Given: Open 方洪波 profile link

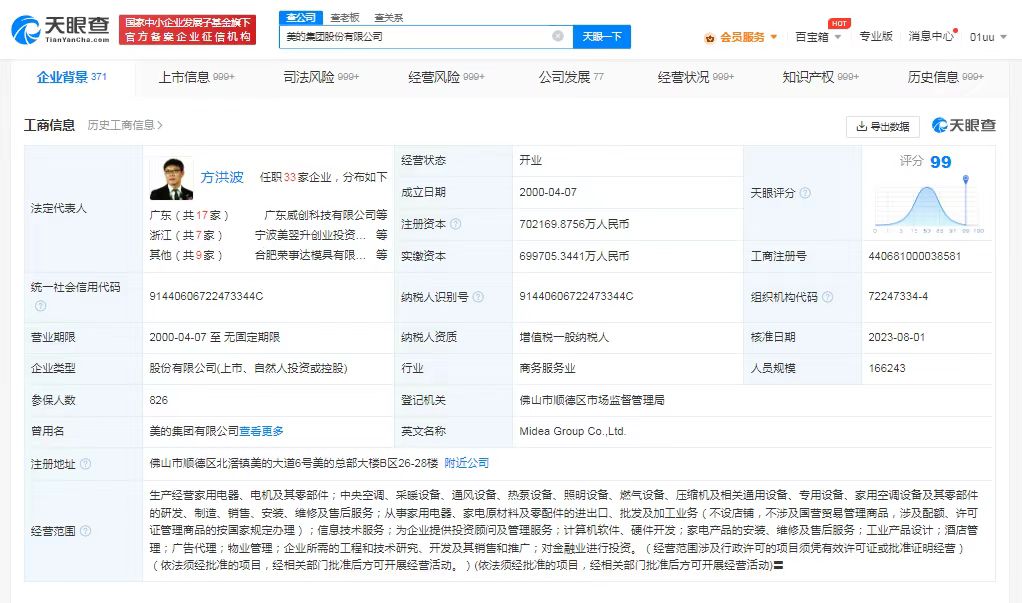Looking at the screenshot, I should point(222,177).
